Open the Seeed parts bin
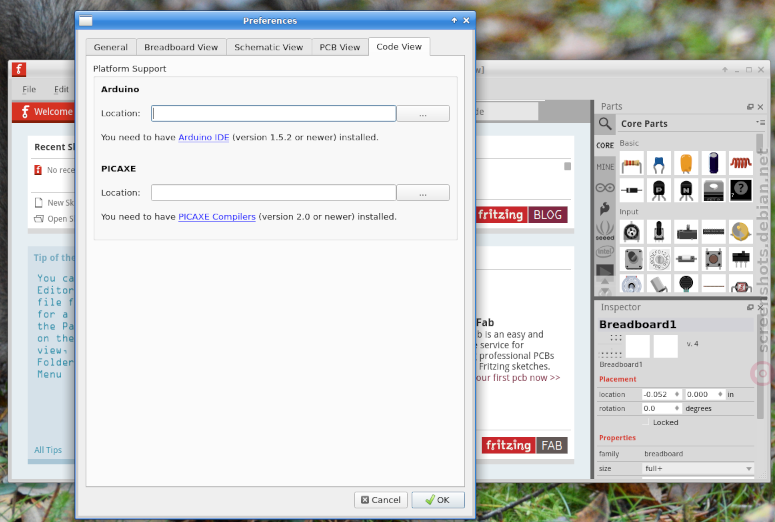 coord(605,231)
